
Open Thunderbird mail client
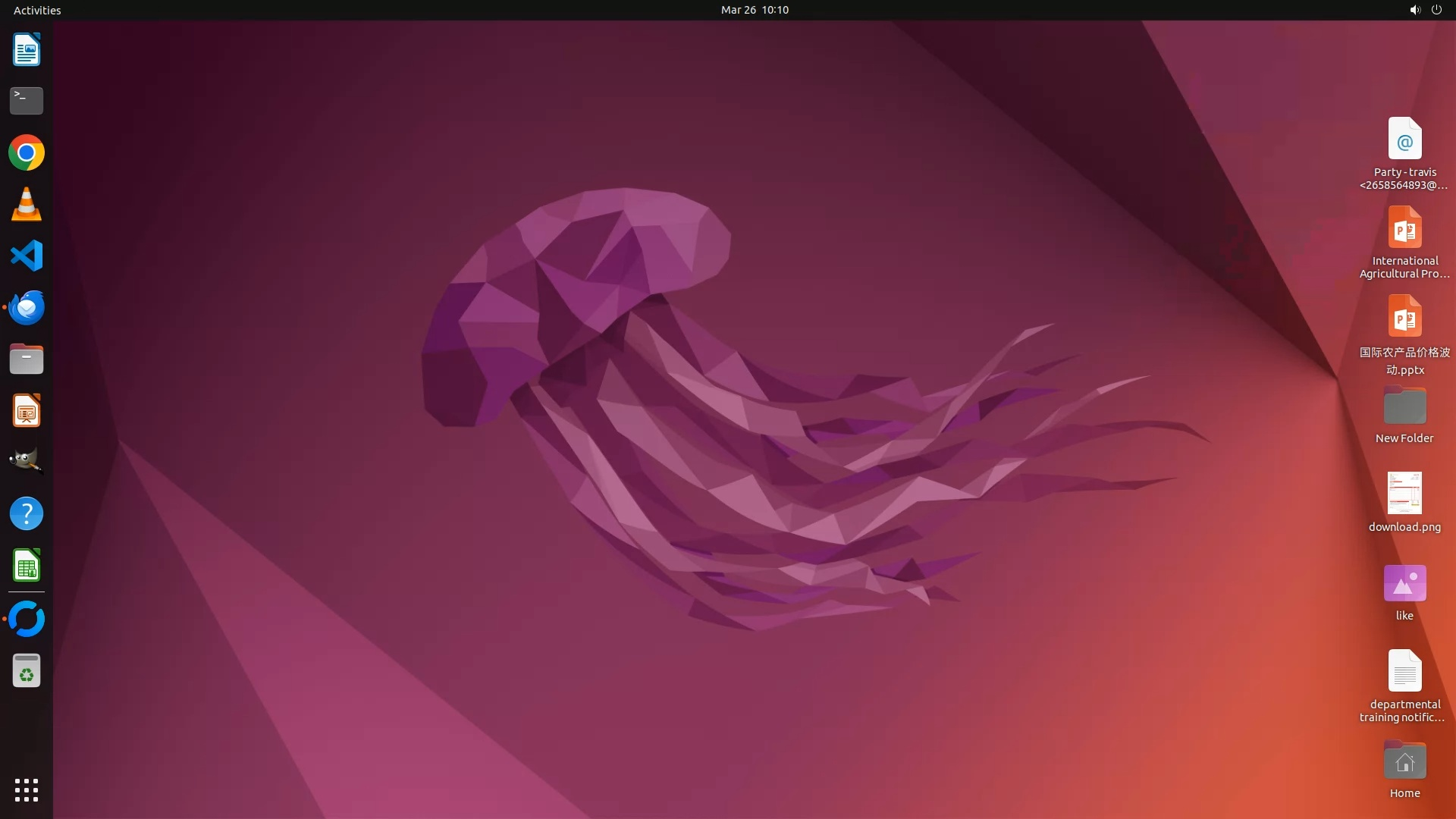point(27,308)
